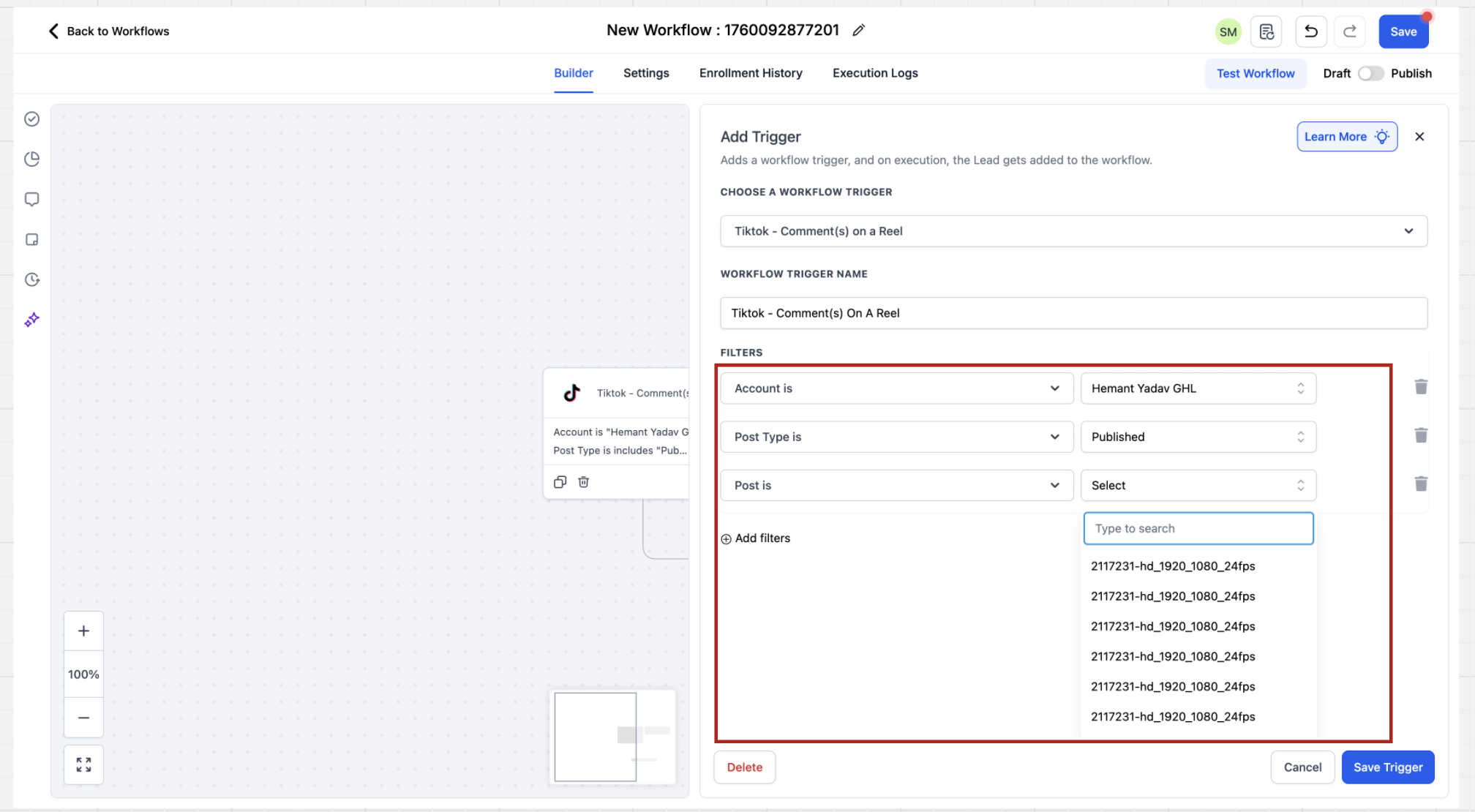1475x812 pixels.
Task: Click the Type to search field
Action: pyautogui.click(x=1198, y=528)
